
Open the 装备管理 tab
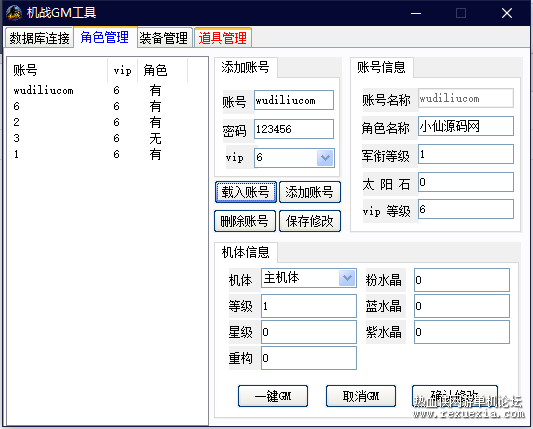pyautogui.click(x=165, y=37)
